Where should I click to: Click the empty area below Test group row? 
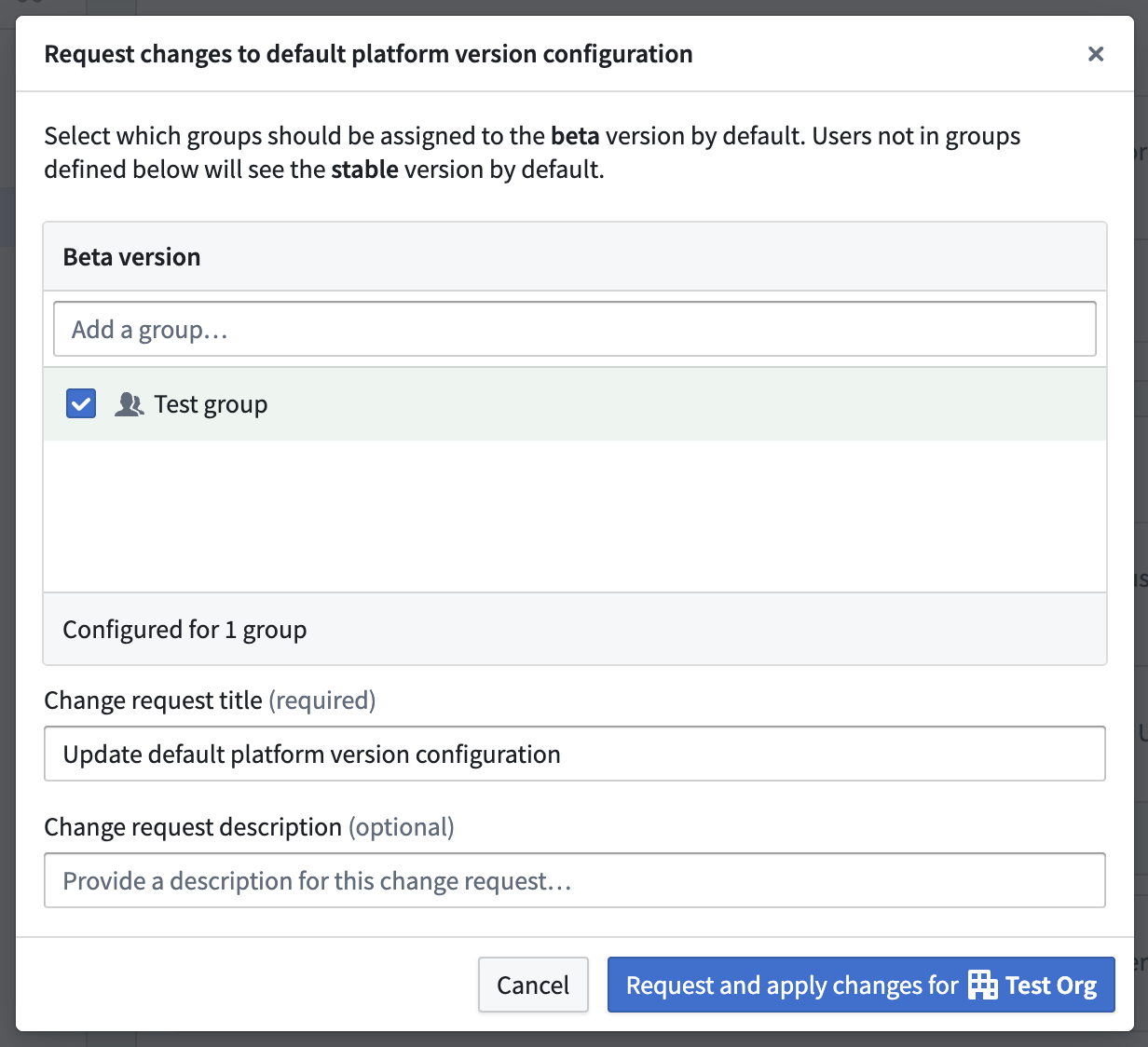[x=574, y=516]
